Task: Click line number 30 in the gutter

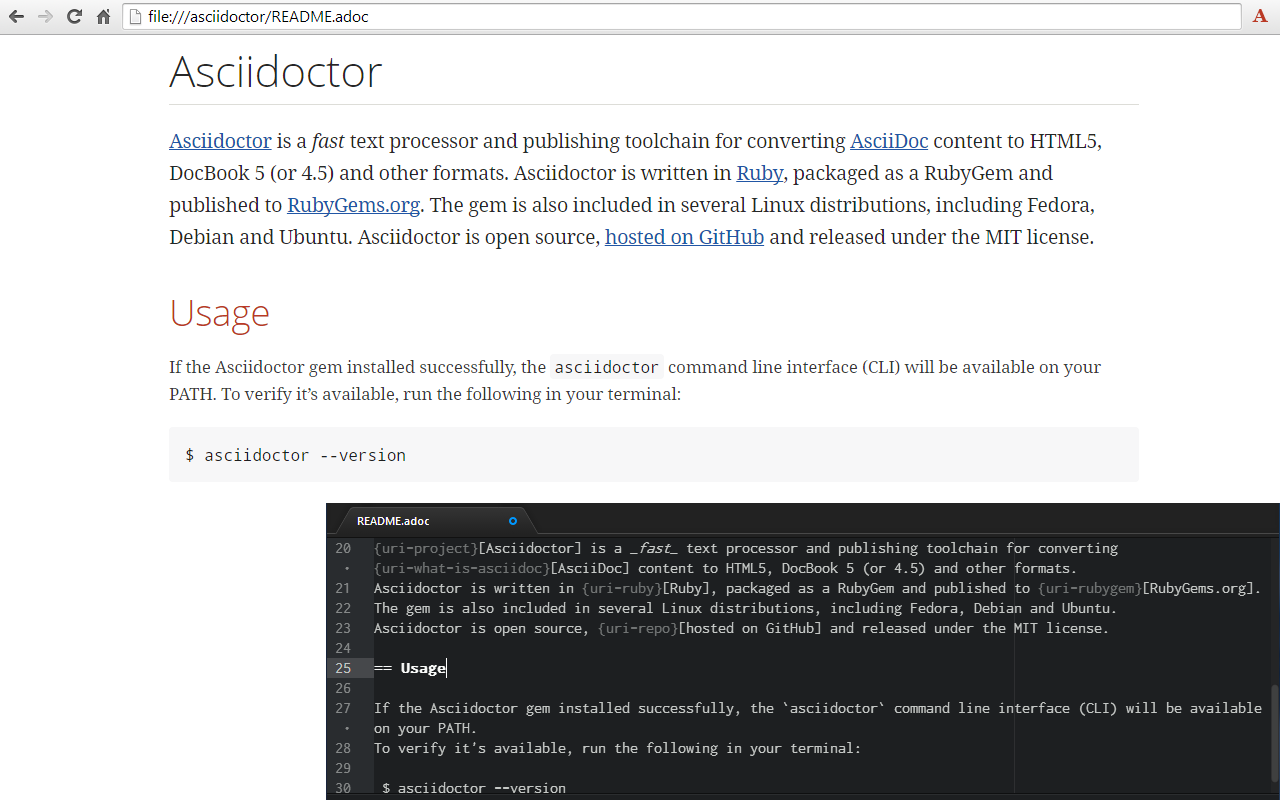Action: (x=343, y=788)
